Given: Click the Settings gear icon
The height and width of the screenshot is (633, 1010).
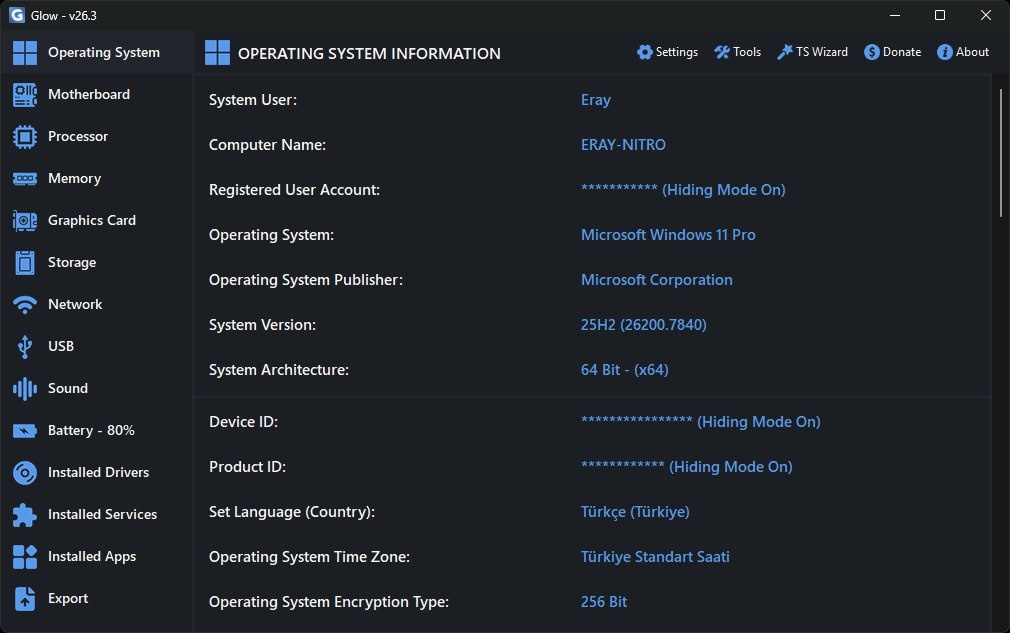Looking at the screenshot, I should point(644,52).
